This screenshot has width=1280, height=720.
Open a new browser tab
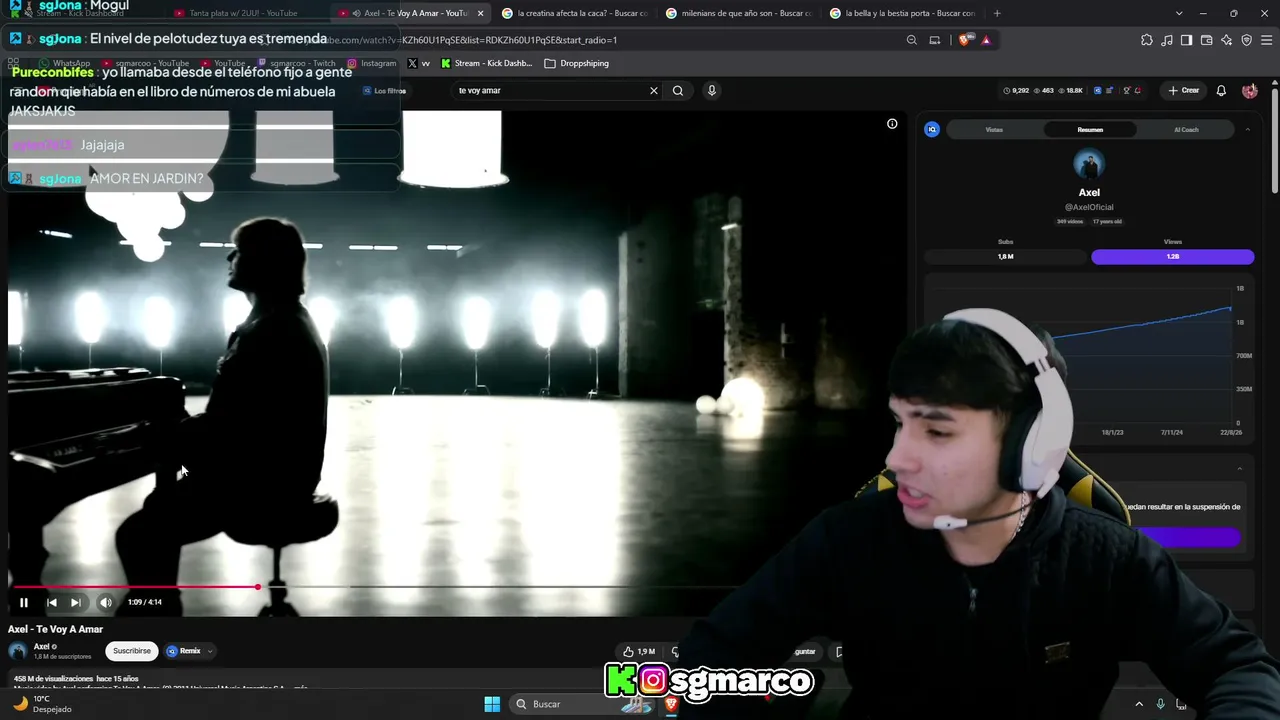[x=997, y=13]
